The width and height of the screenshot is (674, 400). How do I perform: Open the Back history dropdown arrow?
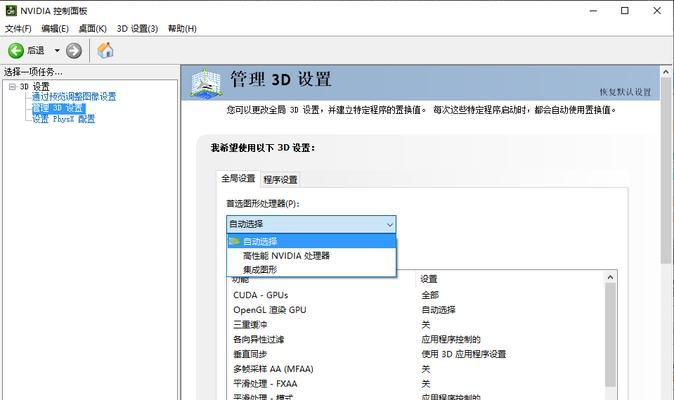pos(57,51)
